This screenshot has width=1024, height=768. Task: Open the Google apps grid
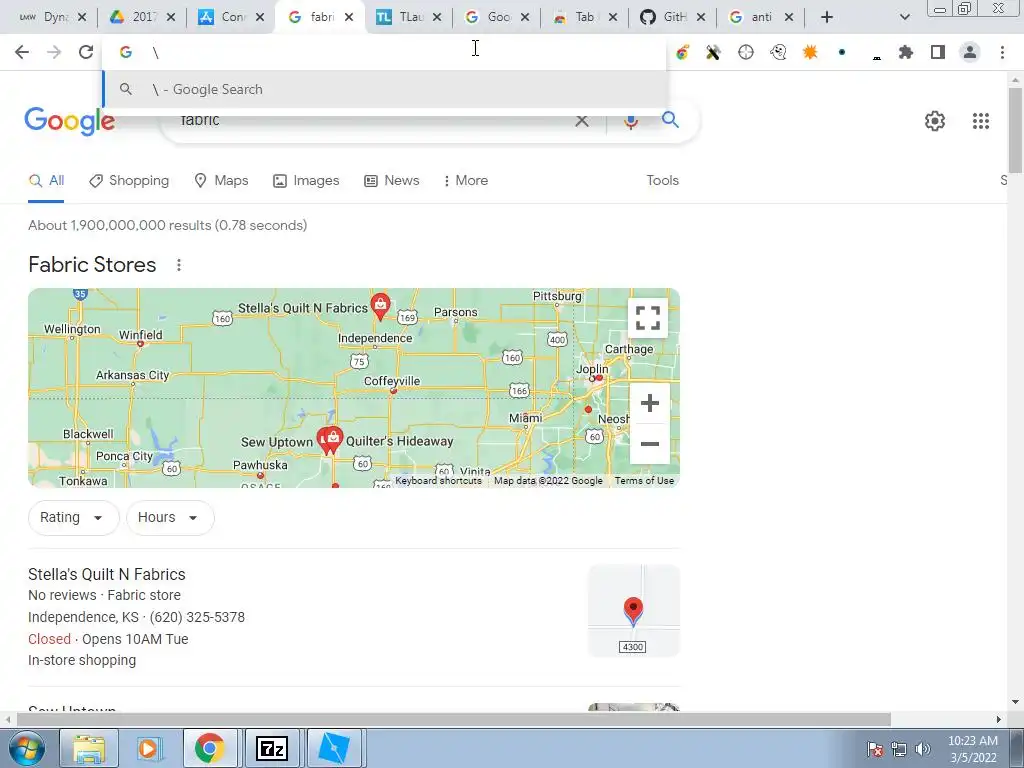pyautogui.click(x=980, y=121)
